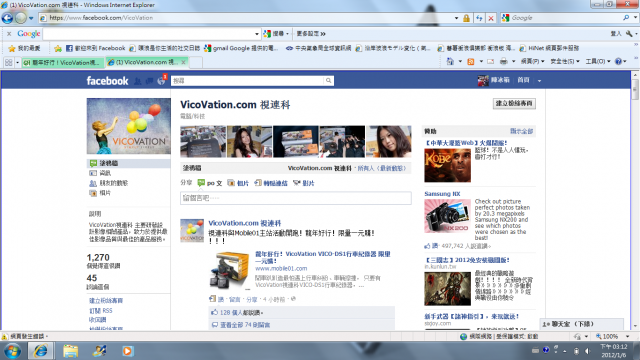
Task: Click the magnifier in IE Google search box
Action: 626,18
